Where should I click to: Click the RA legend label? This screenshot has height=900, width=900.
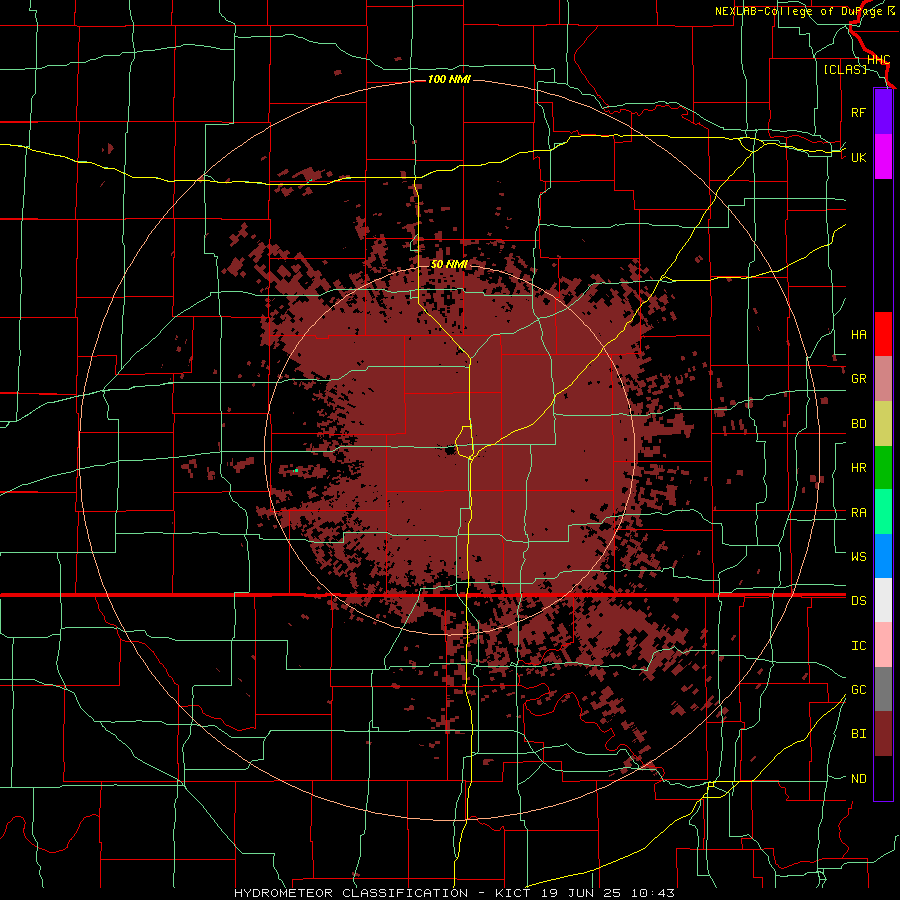point(858,513)
